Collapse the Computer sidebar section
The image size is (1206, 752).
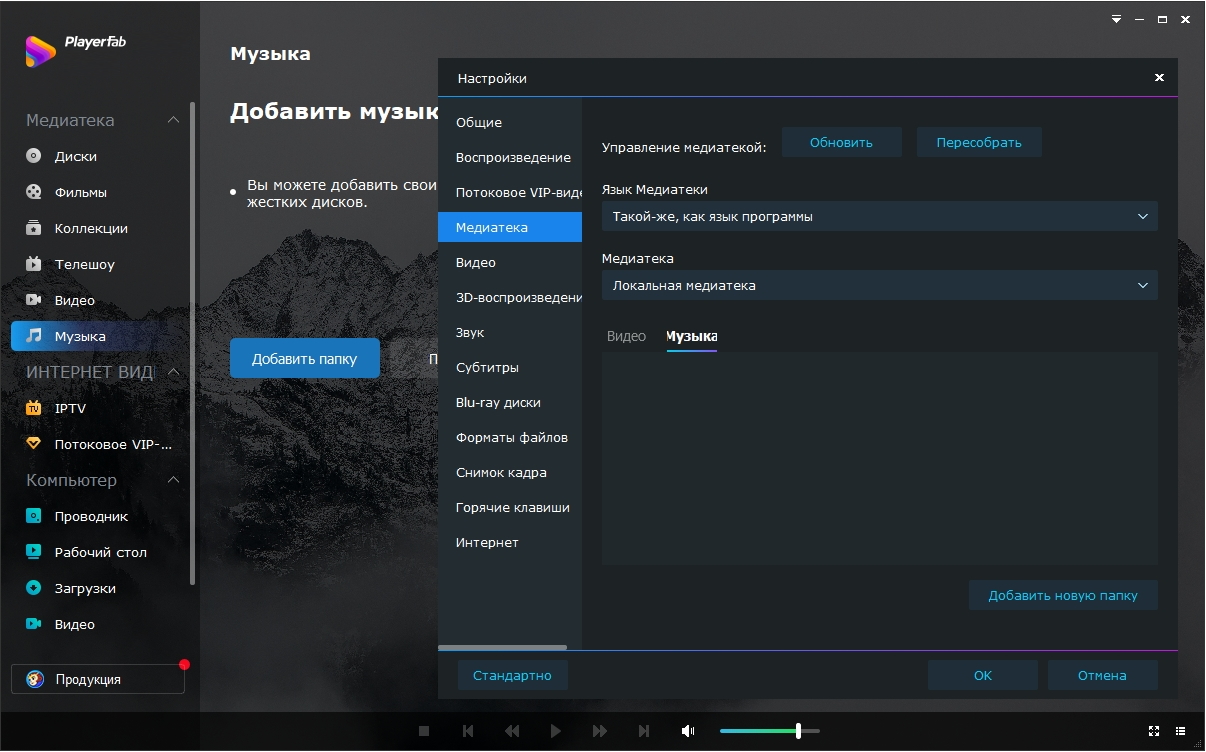pyautogui.click(x=173, y=480)
